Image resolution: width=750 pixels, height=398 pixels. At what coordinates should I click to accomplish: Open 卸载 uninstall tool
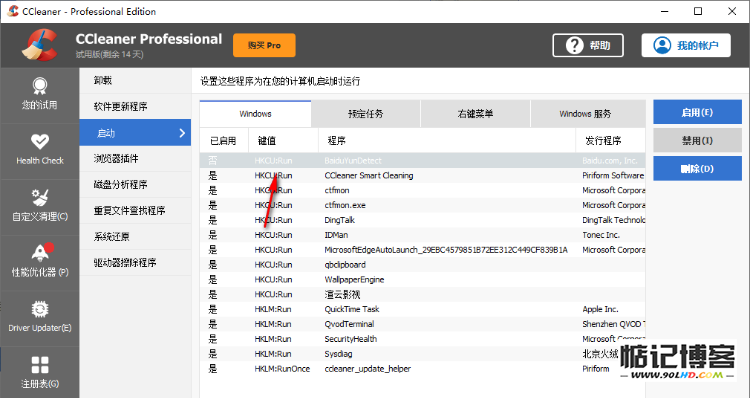click(135, 81)
